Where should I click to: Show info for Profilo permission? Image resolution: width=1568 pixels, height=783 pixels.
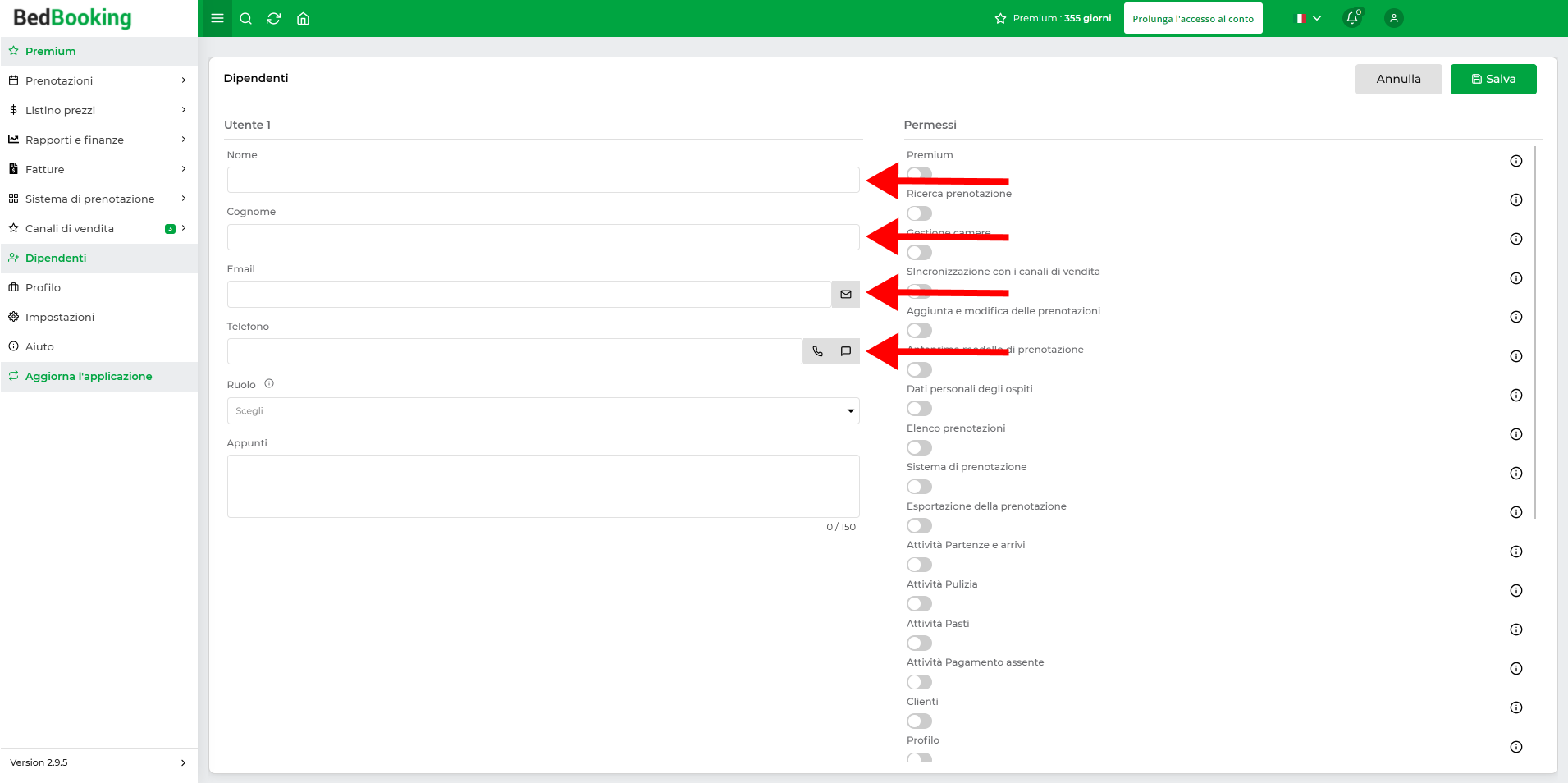click(1516, 747)
